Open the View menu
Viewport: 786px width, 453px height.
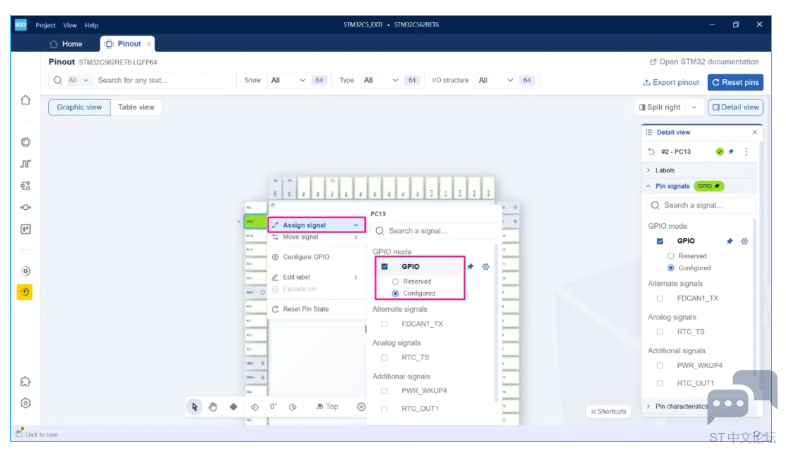(70, 25)
